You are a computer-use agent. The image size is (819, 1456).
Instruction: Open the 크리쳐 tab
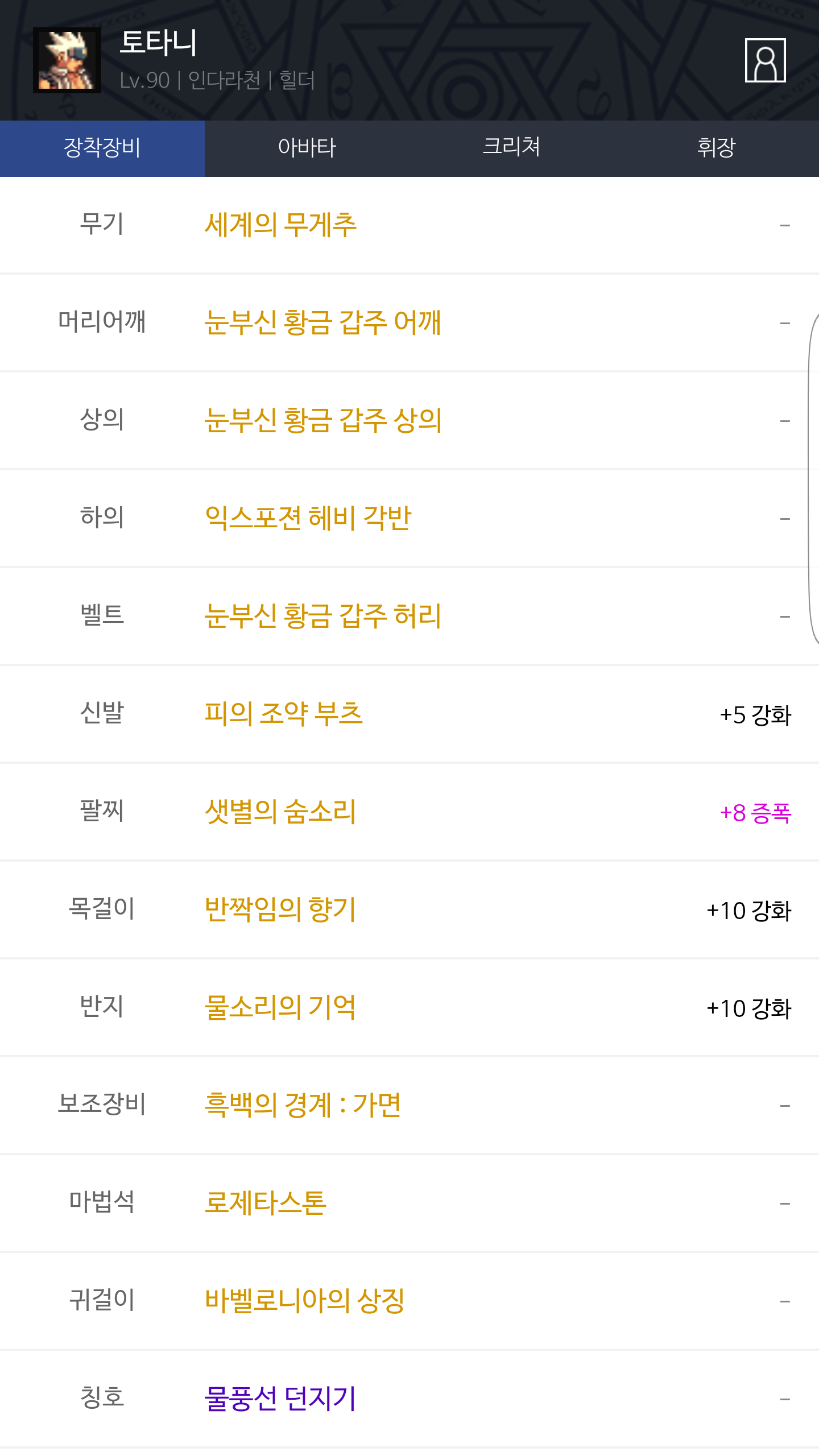(x=511, y=148)
